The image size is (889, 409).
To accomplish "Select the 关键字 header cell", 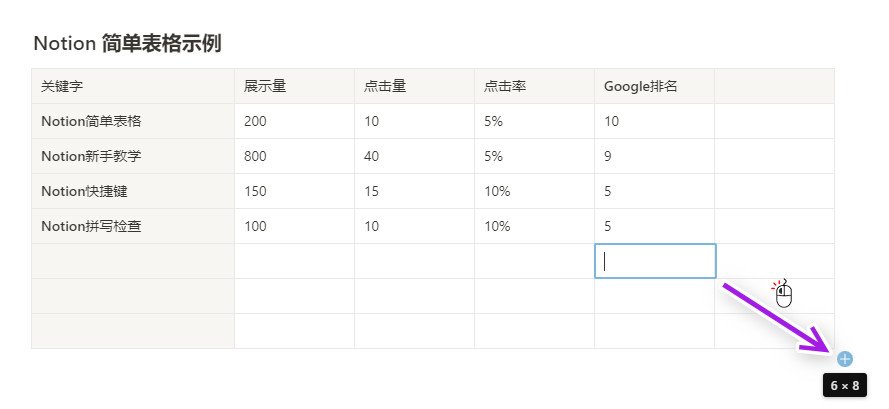I will pyautogui.click(x=133, y=86).
